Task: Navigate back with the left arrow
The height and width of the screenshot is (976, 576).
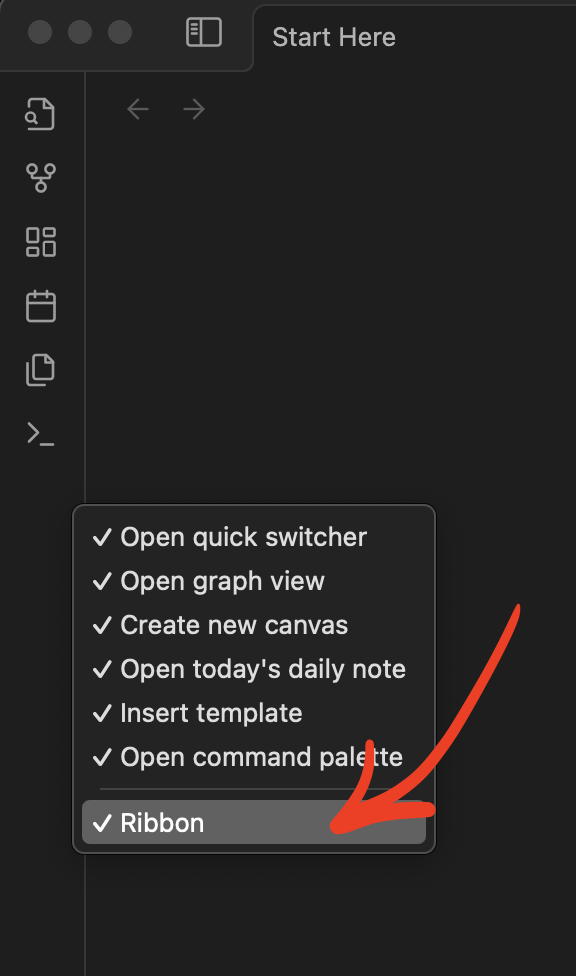Action: [x=138, y=110]
